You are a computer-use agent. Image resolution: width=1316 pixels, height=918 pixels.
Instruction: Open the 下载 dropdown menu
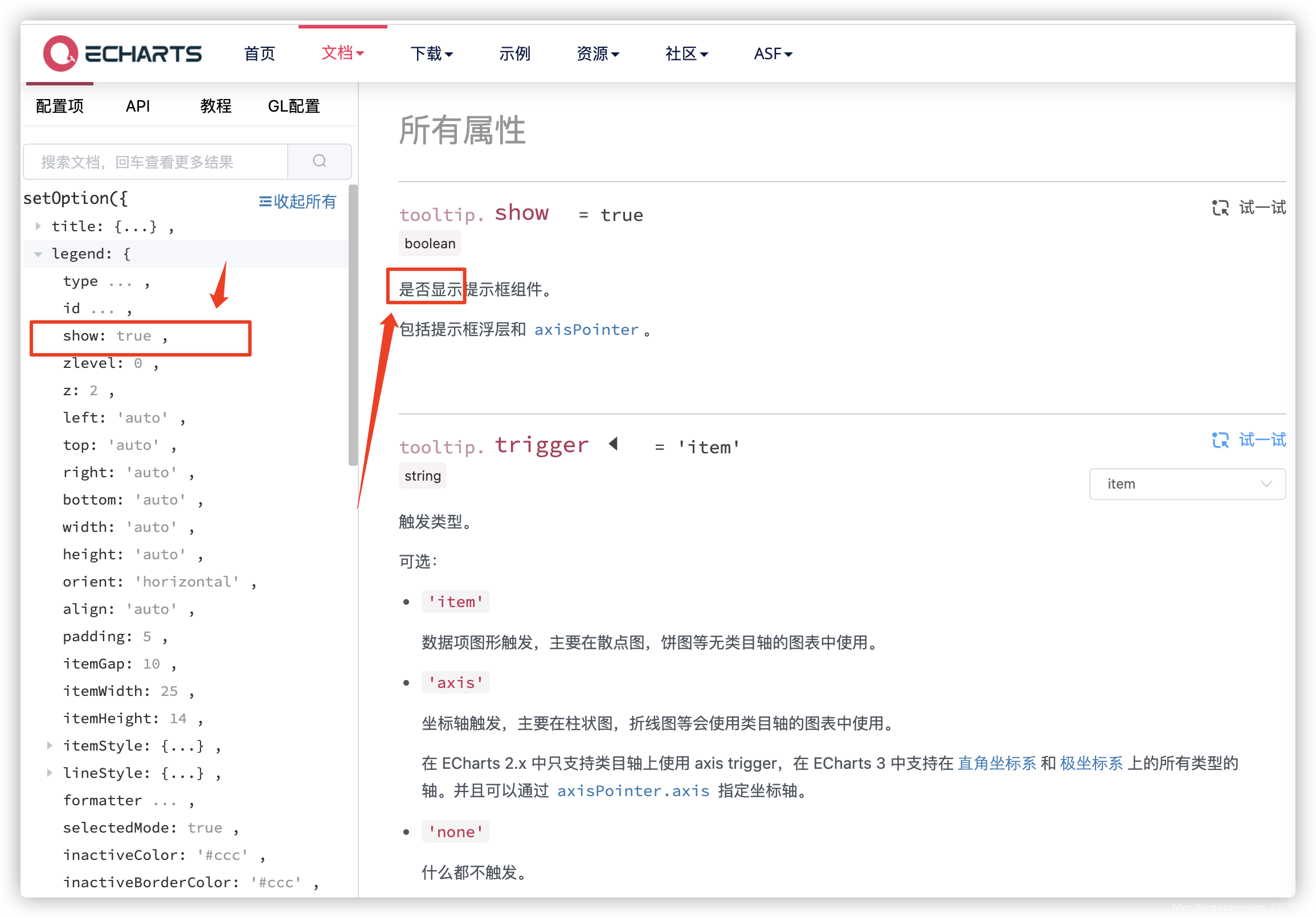pos(432,54)
